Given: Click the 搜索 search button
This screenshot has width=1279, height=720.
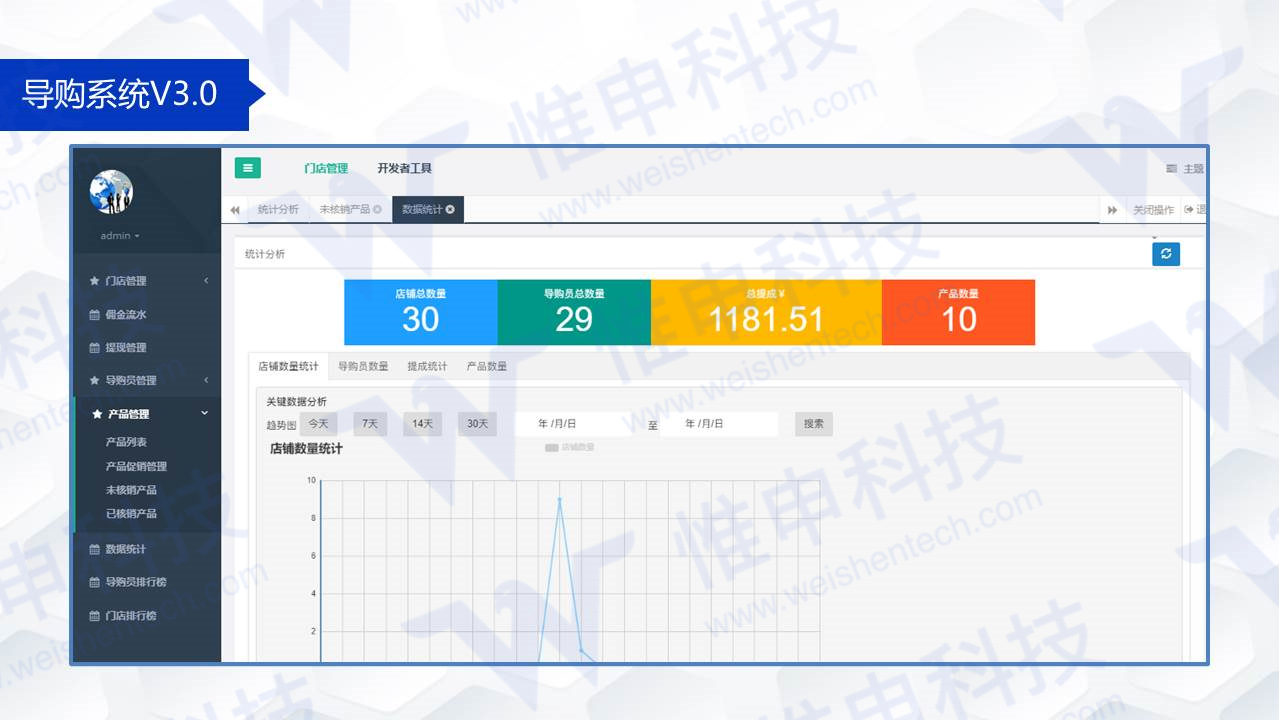Looking at the screenshot, I should tap(813, 423).
